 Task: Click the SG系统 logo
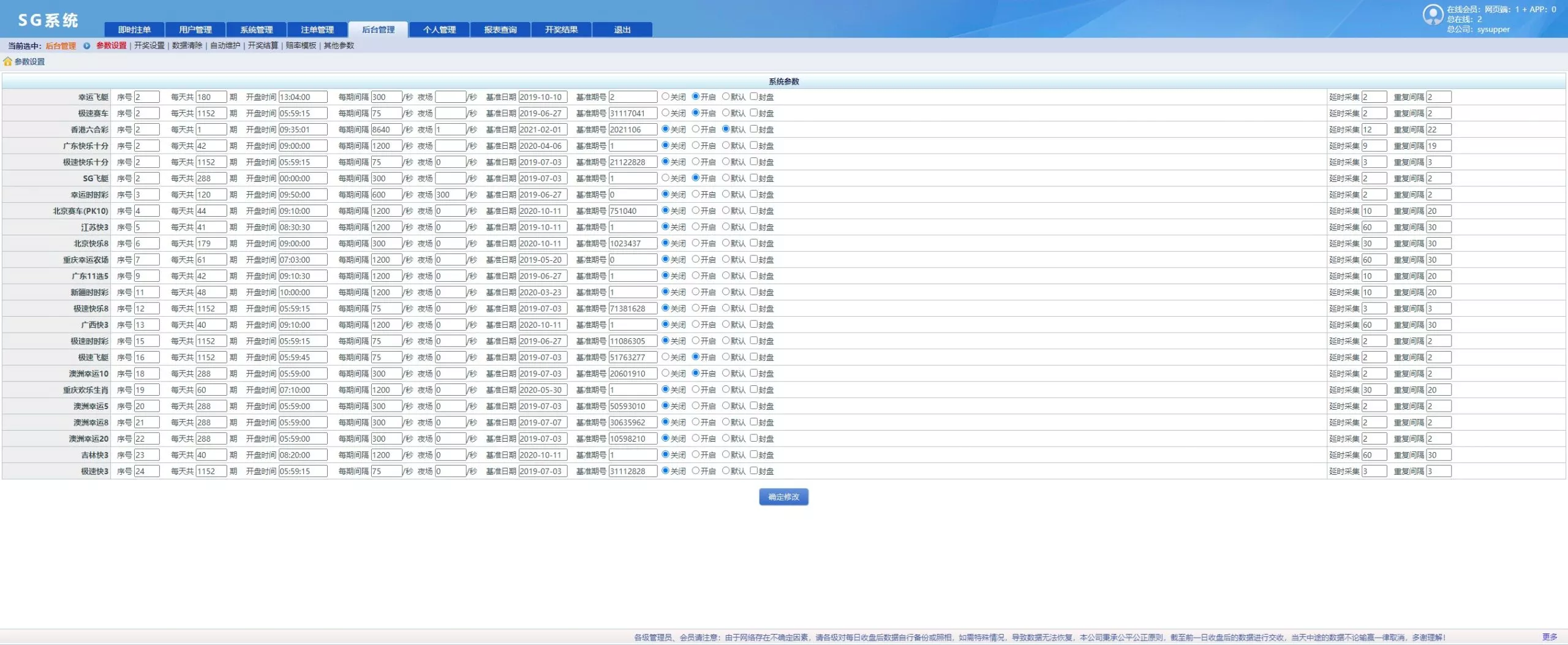pyautogui.click(x=48, y=20)
